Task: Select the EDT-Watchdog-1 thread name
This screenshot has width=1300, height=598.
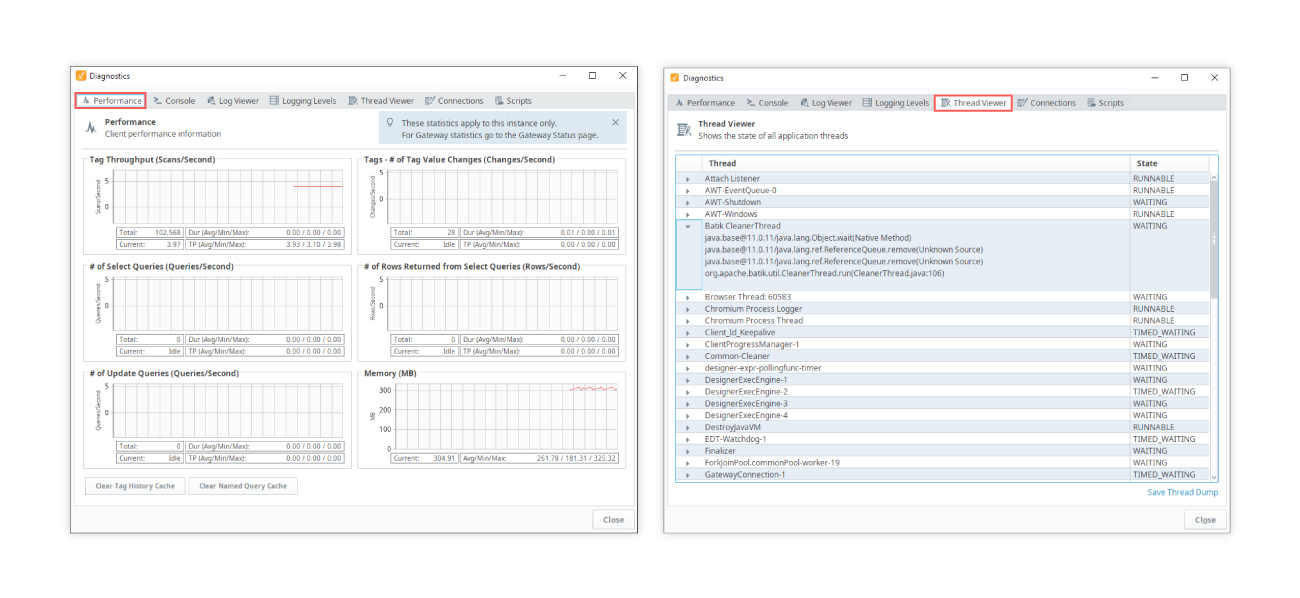Action: pos(735,439)
